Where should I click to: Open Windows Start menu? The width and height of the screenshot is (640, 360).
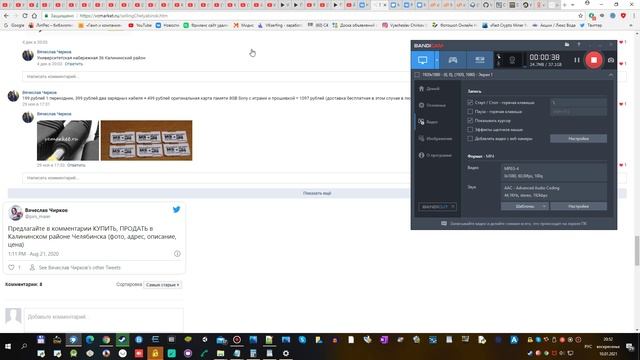(x=8, y=347)
